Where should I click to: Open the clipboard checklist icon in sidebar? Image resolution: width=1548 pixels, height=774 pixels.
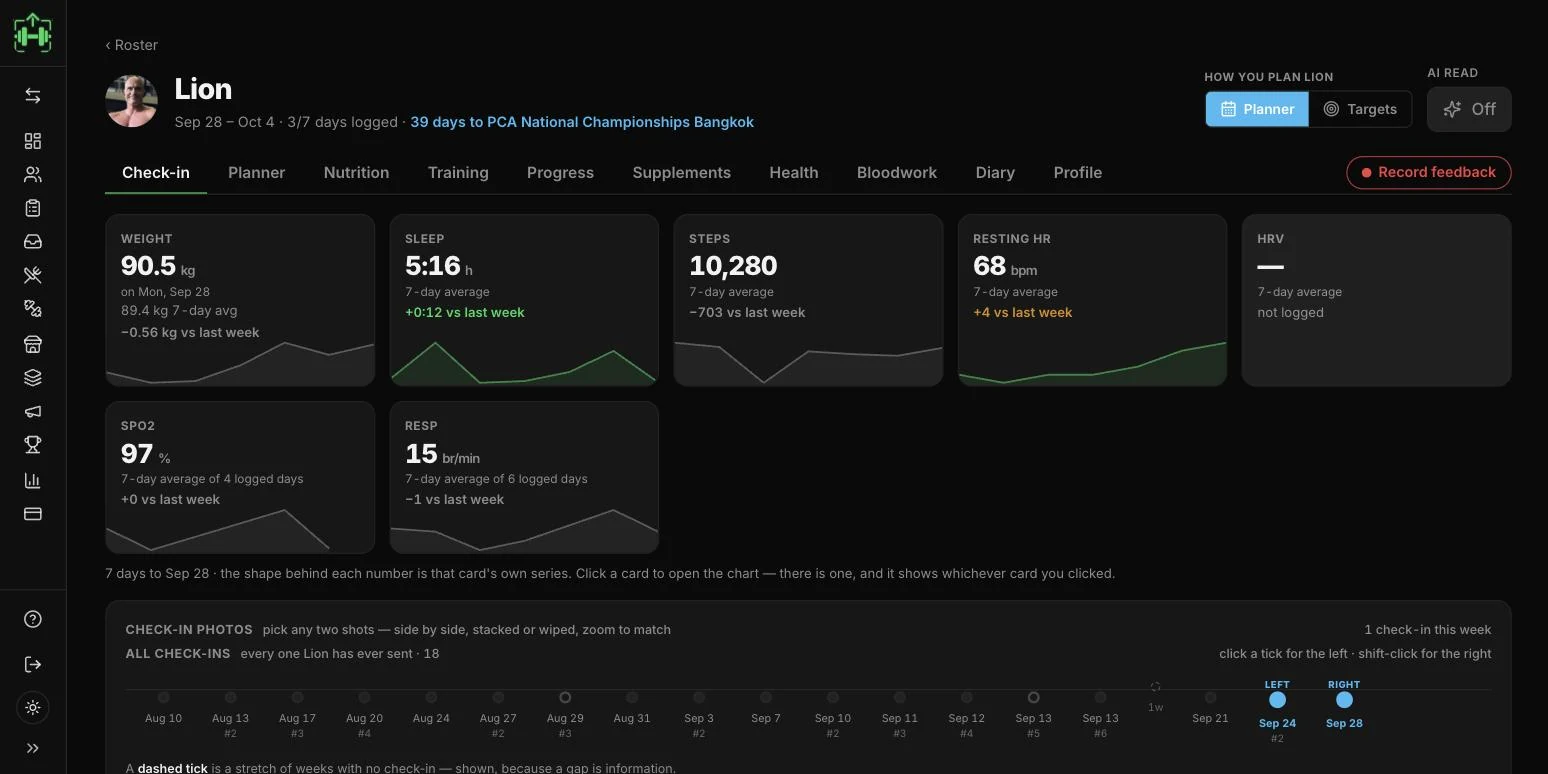33,208
